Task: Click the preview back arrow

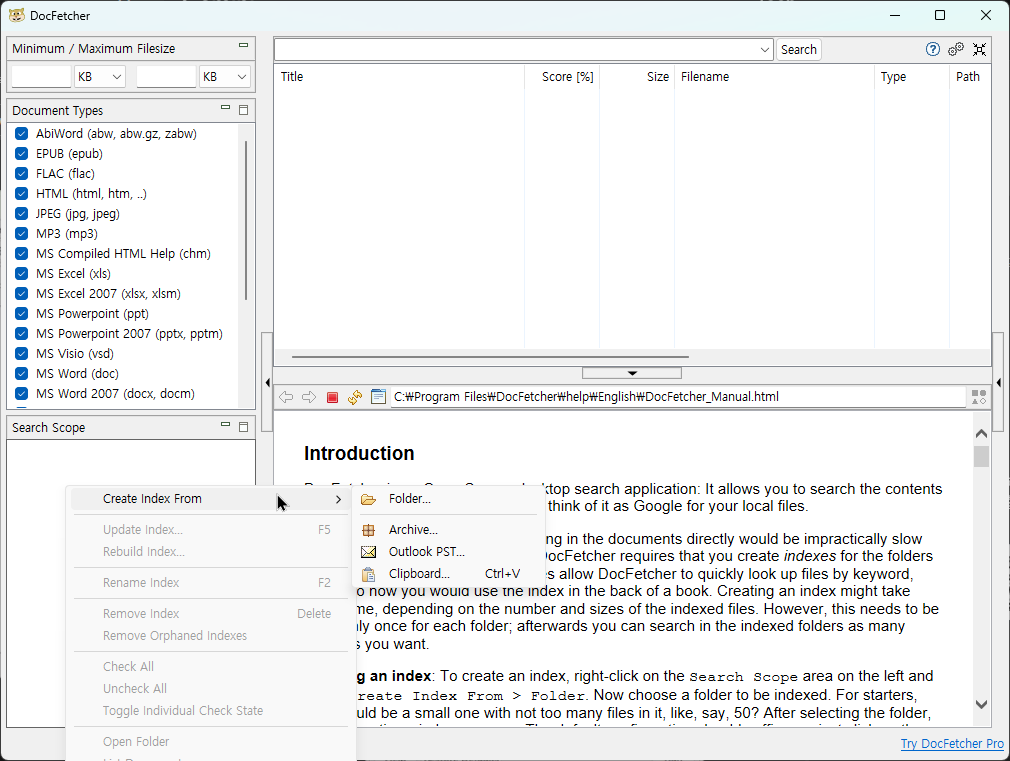Action: tap(286, 397)
